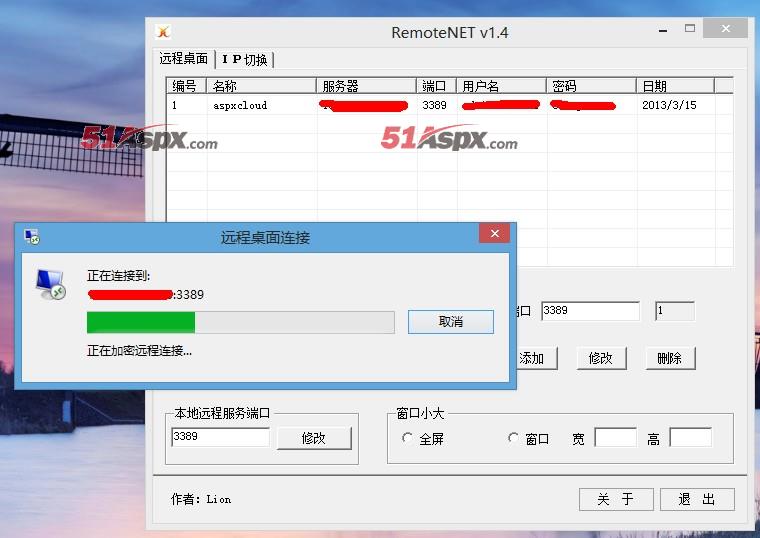Click the Remote Desktop Connection dialog title icon
Viewport: 760px width, 538px height.
coord(32,237)
